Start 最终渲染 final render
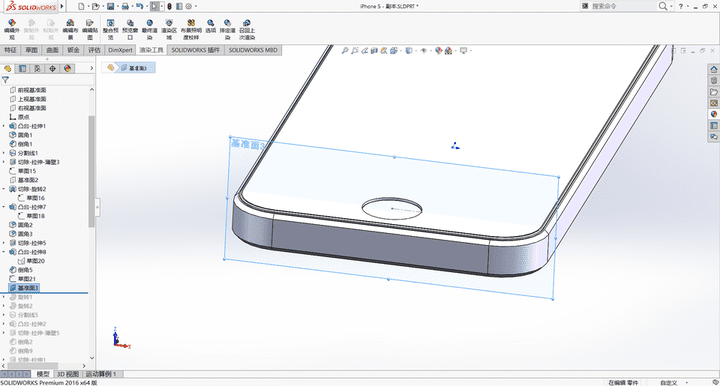The width and height of the screenshot is (720, 386). click(x=150, y=29)
